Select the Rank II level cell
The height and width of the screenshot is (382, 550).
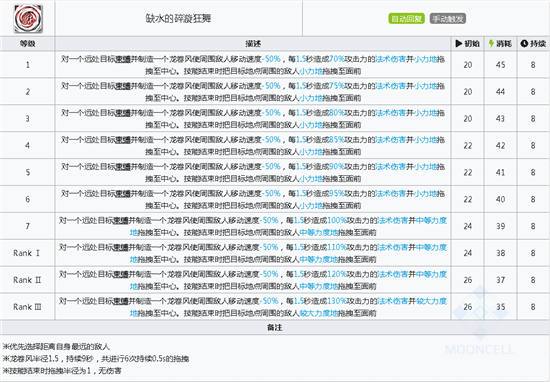pos(27,280)
